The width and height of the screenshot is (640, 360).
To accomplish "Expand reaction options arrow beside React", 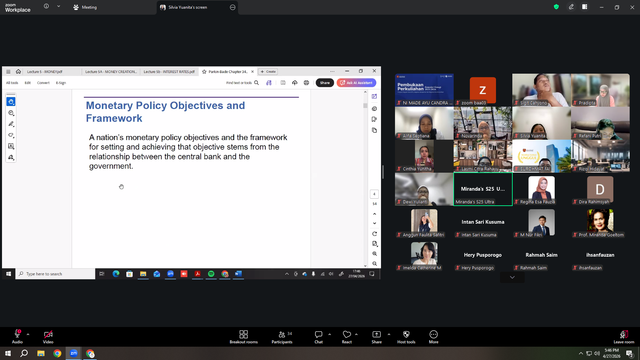I will (356, 334).
